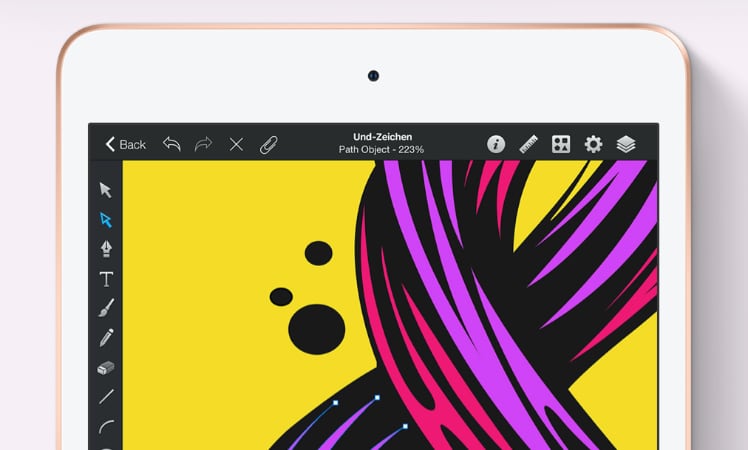
Task: Undo the last action
Action: tap(172, 144)
